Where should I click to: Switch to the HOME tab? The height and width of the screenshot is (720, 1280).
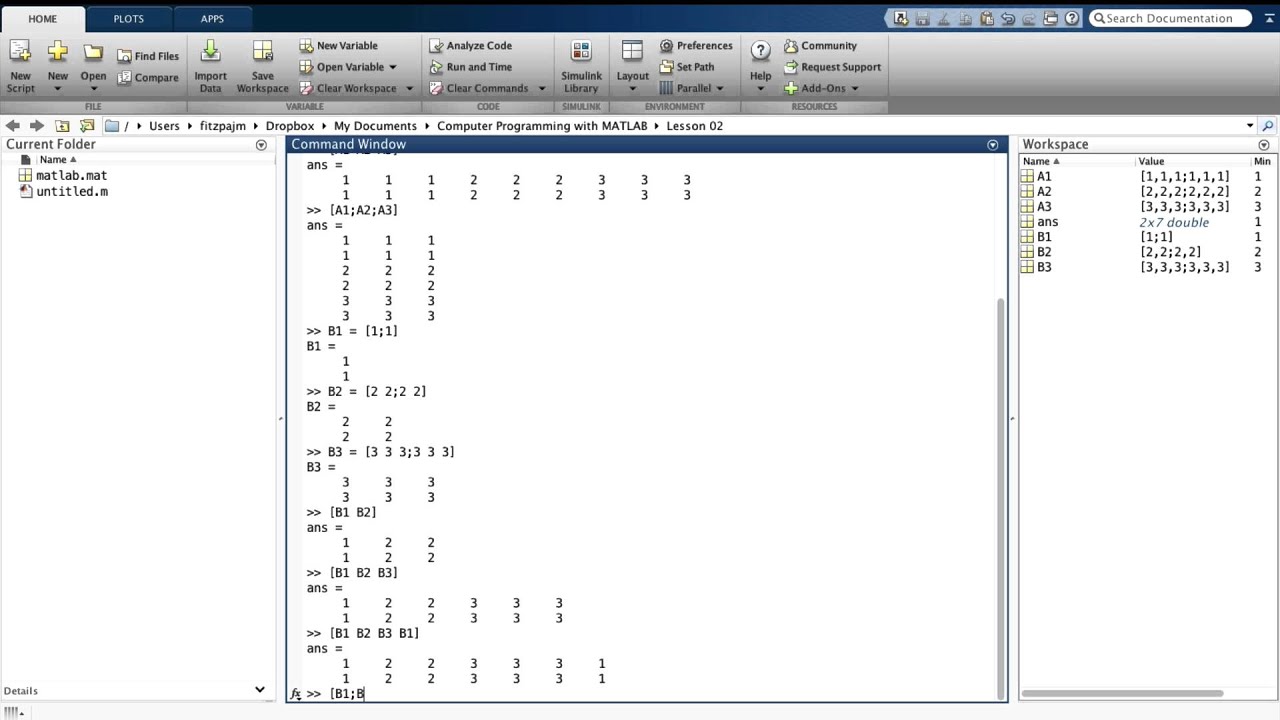[x=43, y=19]
